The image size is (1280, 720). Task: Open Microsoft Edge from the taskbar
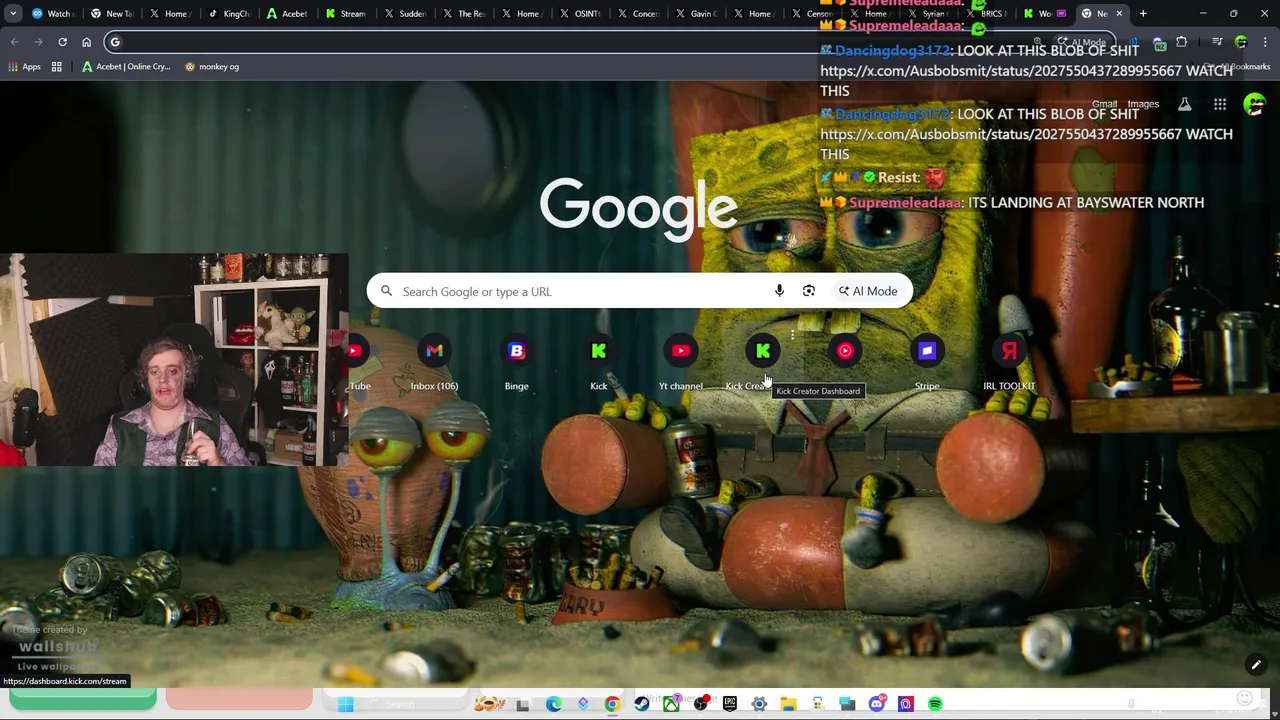point(553,704)
